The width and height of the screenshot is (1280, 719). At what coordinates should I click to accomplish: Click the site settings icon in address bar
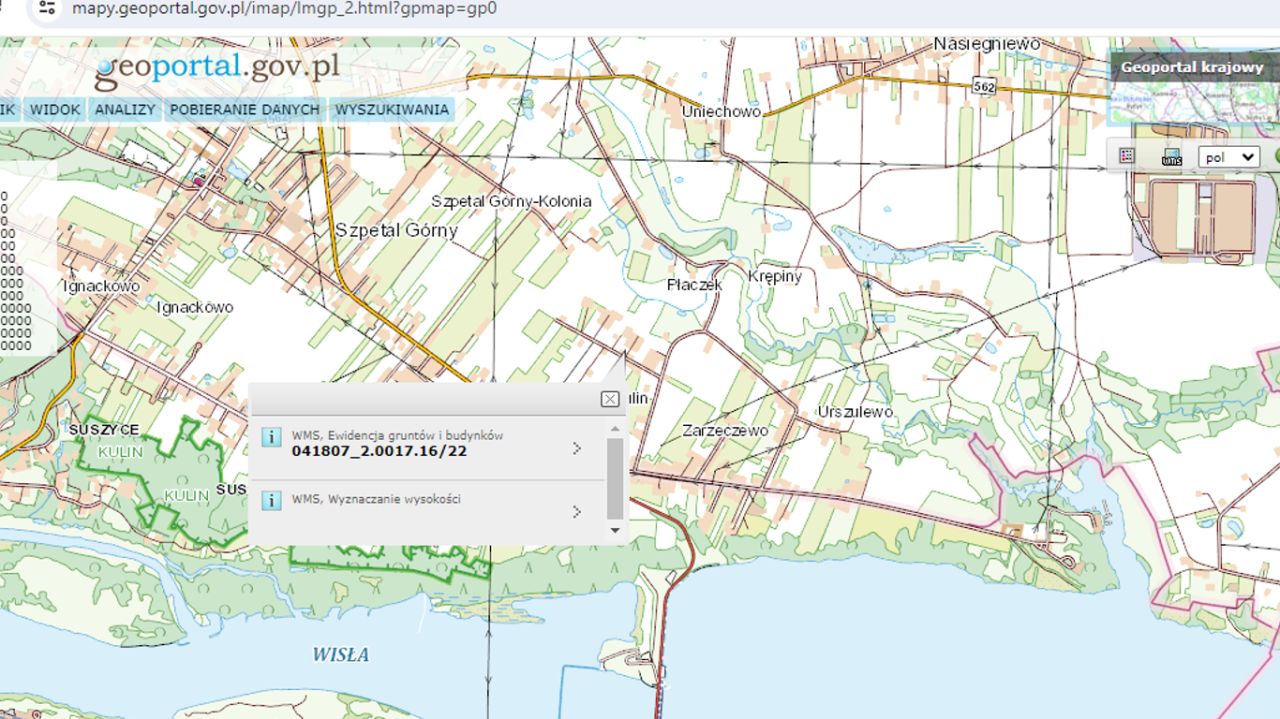coord(46,9)
